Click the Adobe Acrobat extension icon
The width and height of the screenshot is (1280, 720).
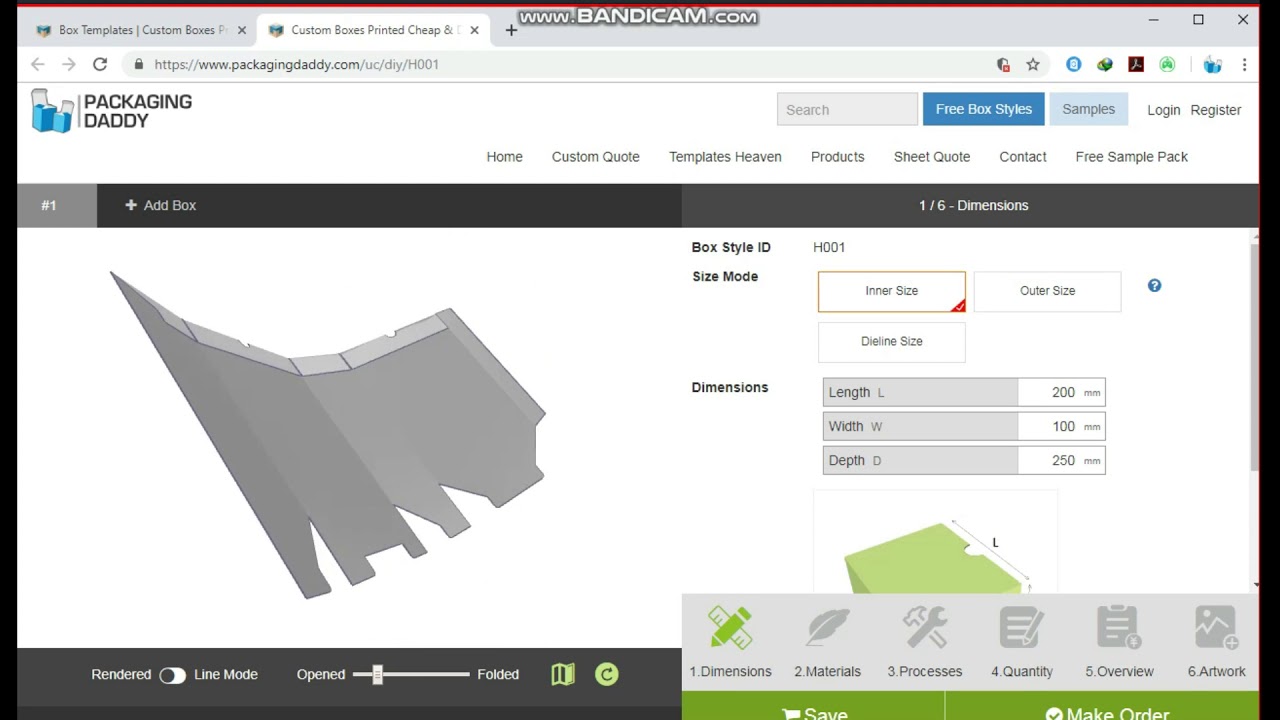pos(1136,64)
